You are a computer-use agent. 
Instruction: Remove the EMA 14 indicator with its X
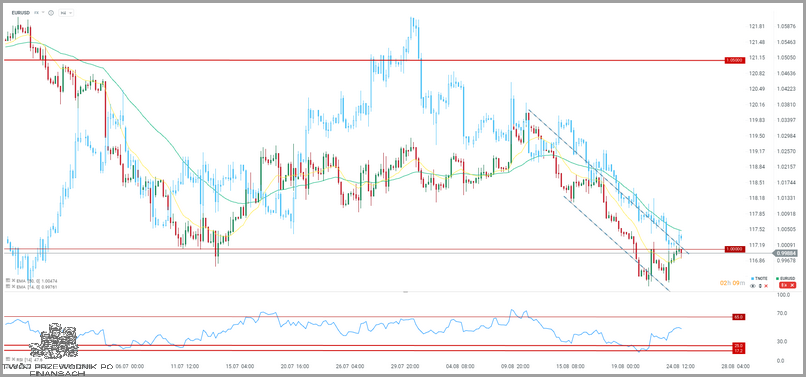pyautogui.click(x=13, y=286)
